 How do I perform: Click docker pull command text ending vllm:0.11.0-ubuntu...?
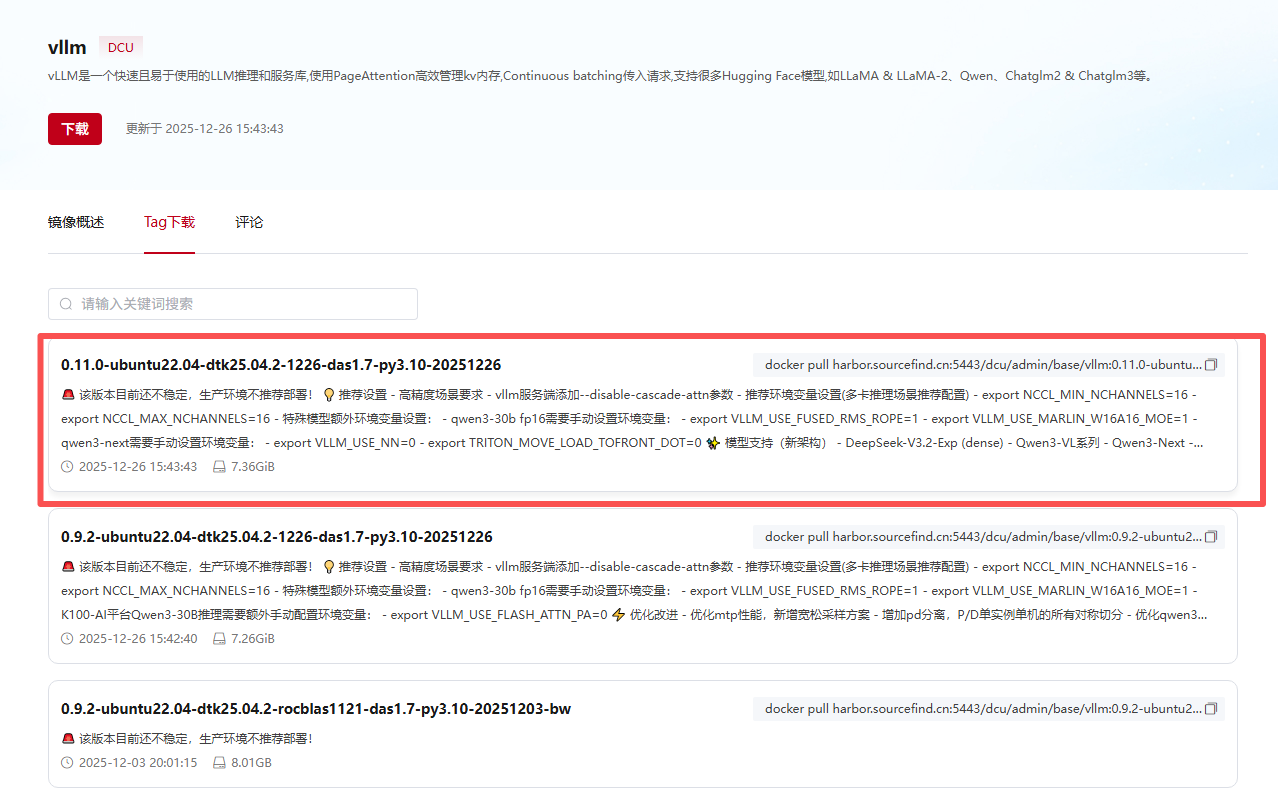tap(983, 365)
